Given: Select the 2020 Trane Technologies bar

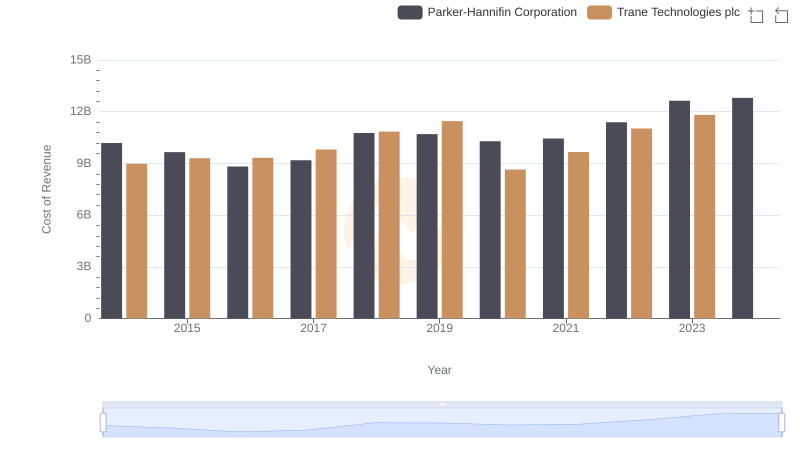Looking at the screenshot, I should [515, 244].
